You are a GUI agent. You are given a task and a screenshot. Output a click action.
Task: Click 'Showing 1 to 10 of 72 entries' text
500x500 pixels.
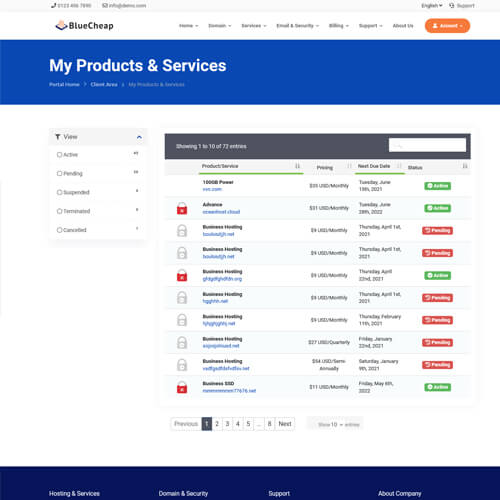pyautogui.click(x=211, y=146)
